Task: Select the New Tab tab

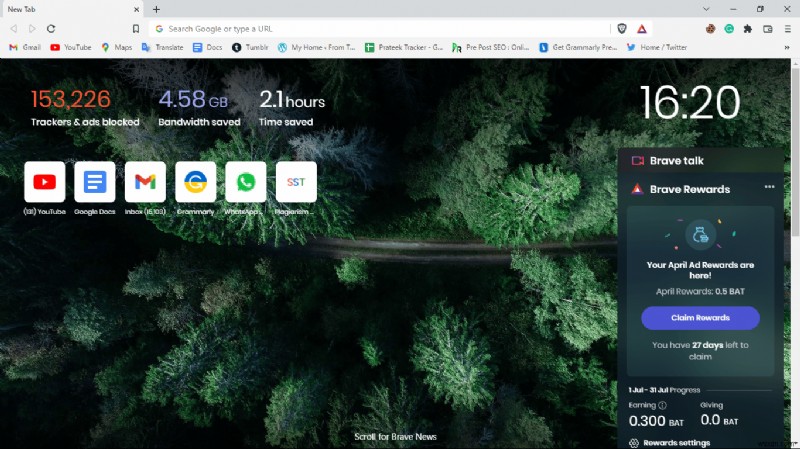Action: [71, 9]
